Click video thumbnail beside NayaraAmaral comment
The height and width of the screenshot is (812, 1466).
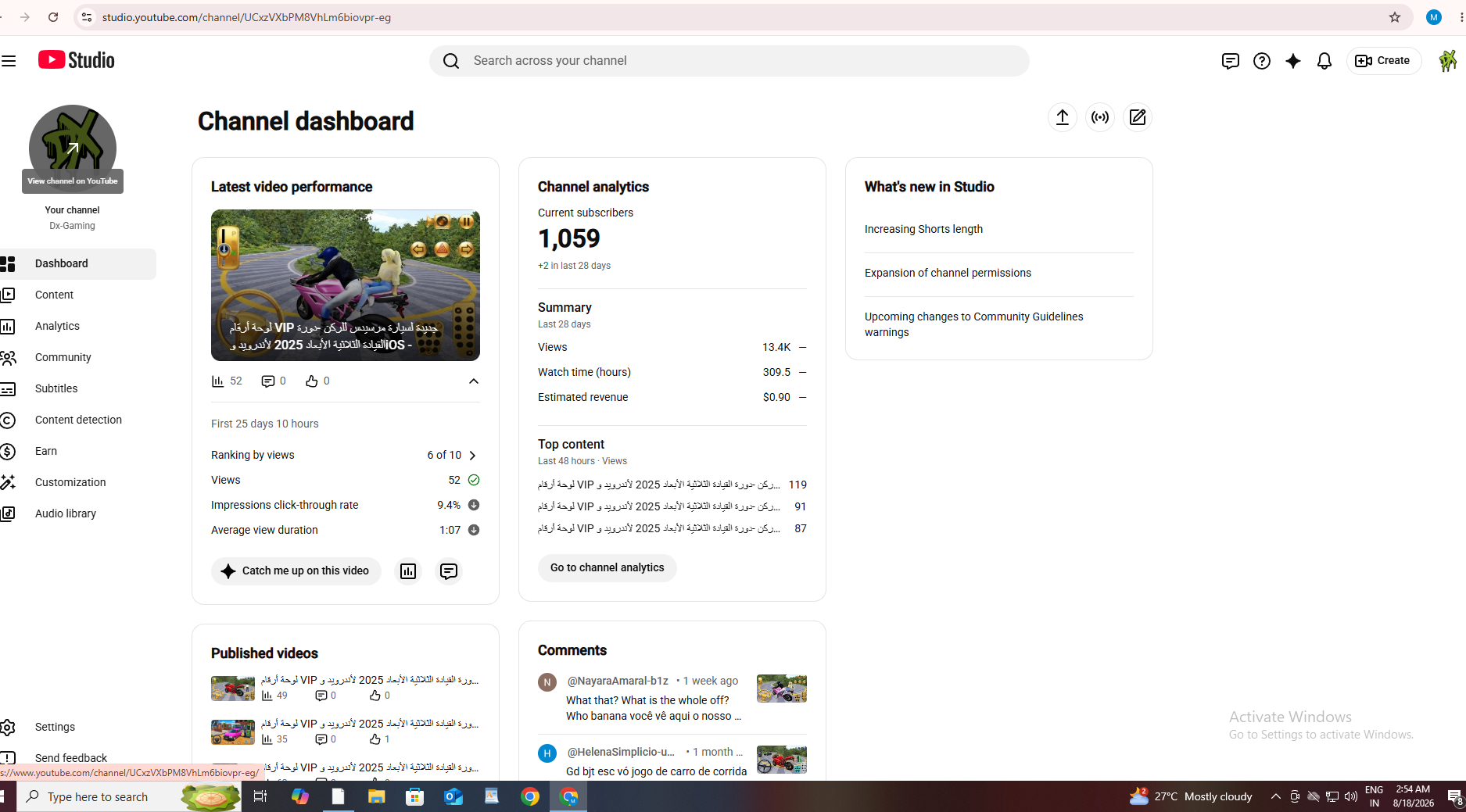pyautogui.click(x=782, y=689)
